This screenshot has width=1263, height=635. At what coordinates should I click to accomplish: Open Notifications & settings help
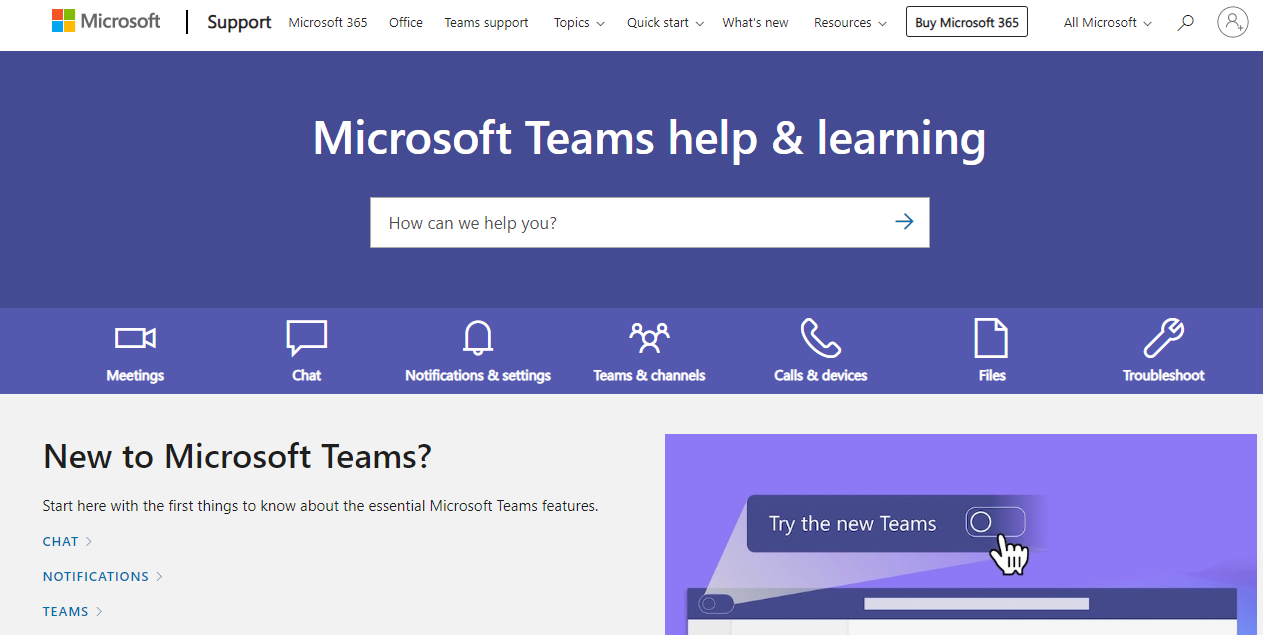pyautogui.click(x=477, y=350)
